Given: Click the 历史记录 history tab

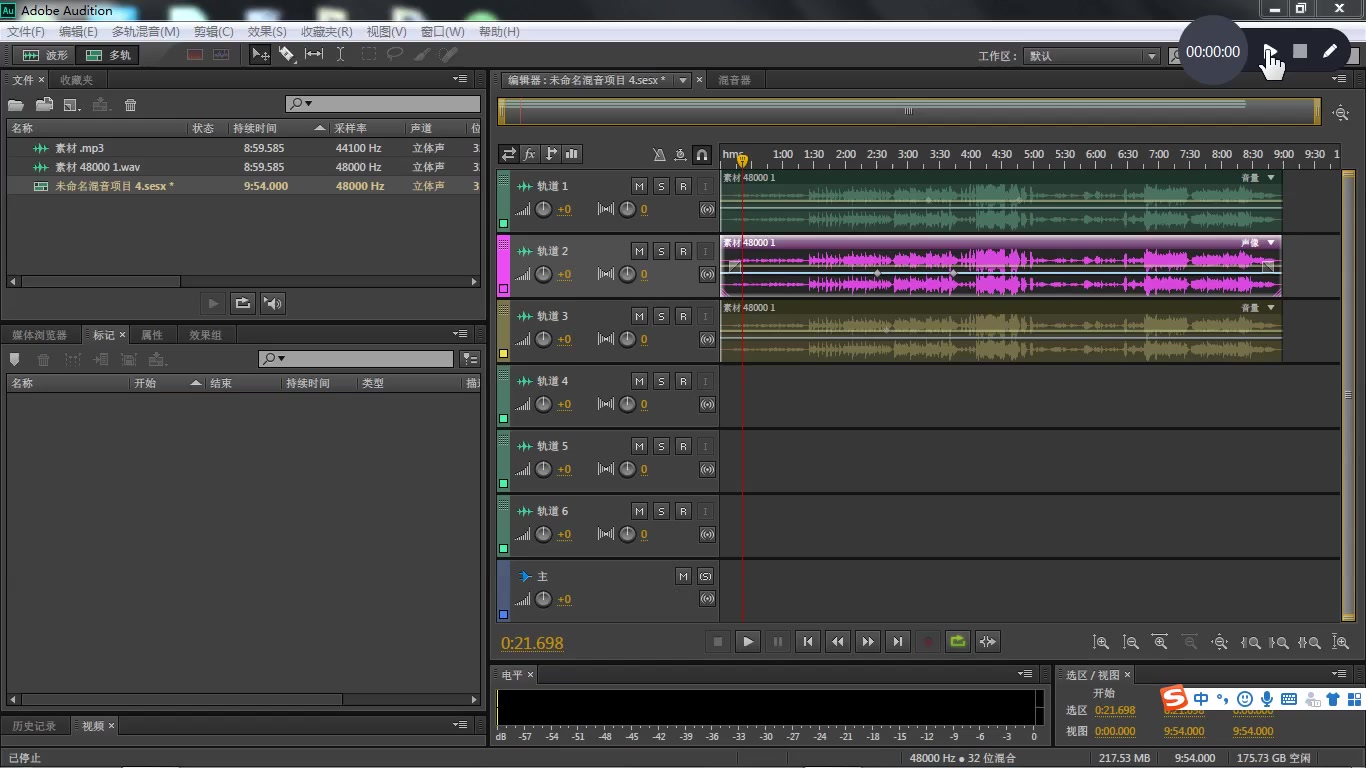Looking at the screenshot, I should (x=34, y=726).
